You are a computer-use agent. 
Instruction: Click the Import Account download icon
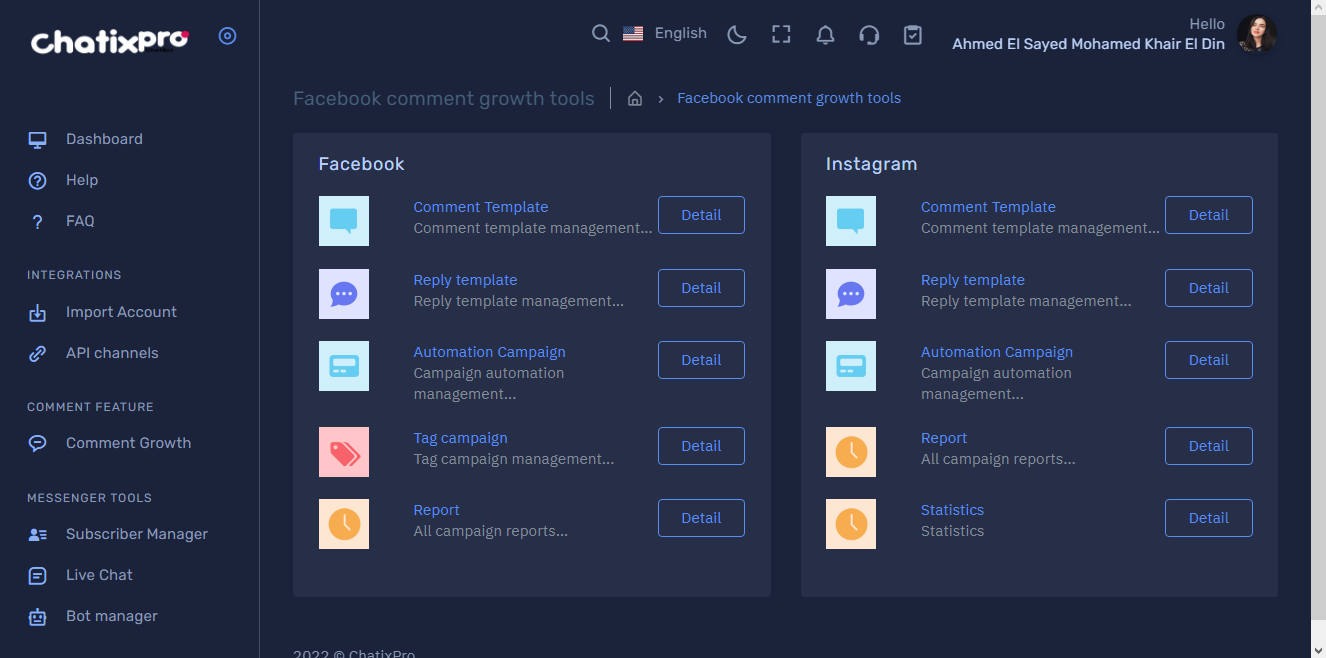pos(38,313)
